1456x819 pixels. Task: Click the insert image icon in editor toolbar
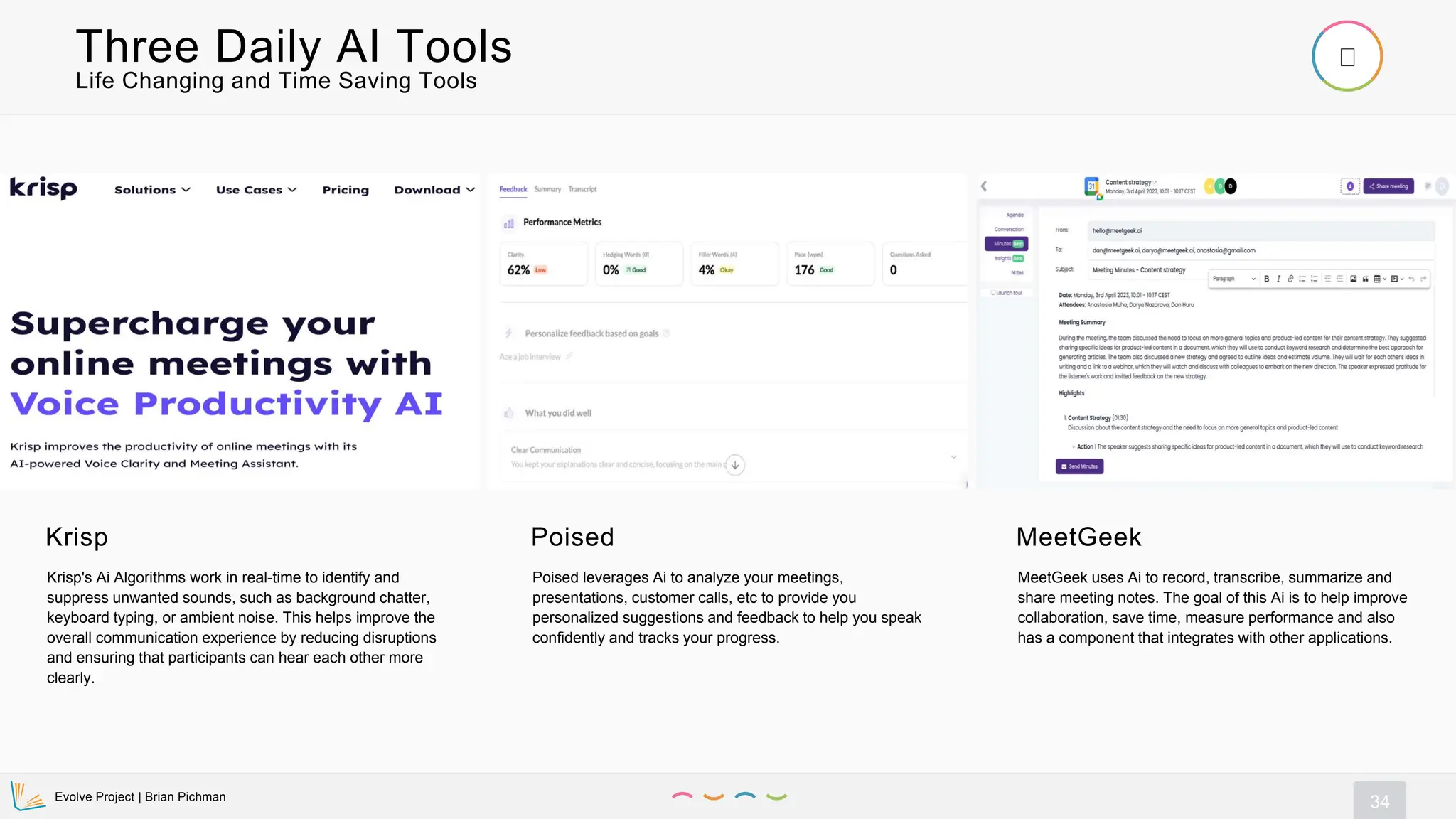point(1353,279)
